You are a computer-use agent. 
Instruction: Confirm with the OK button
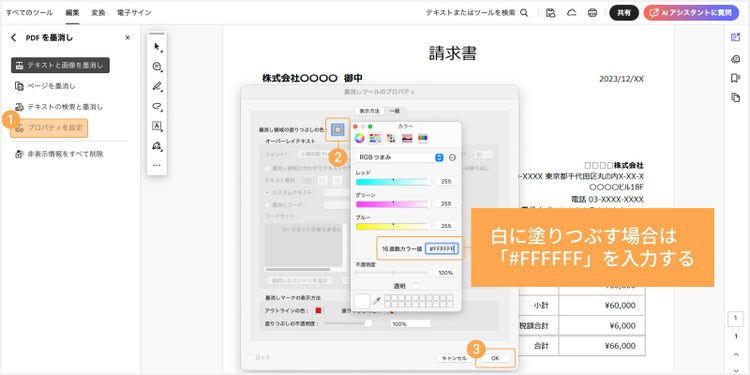click(496, 358)
